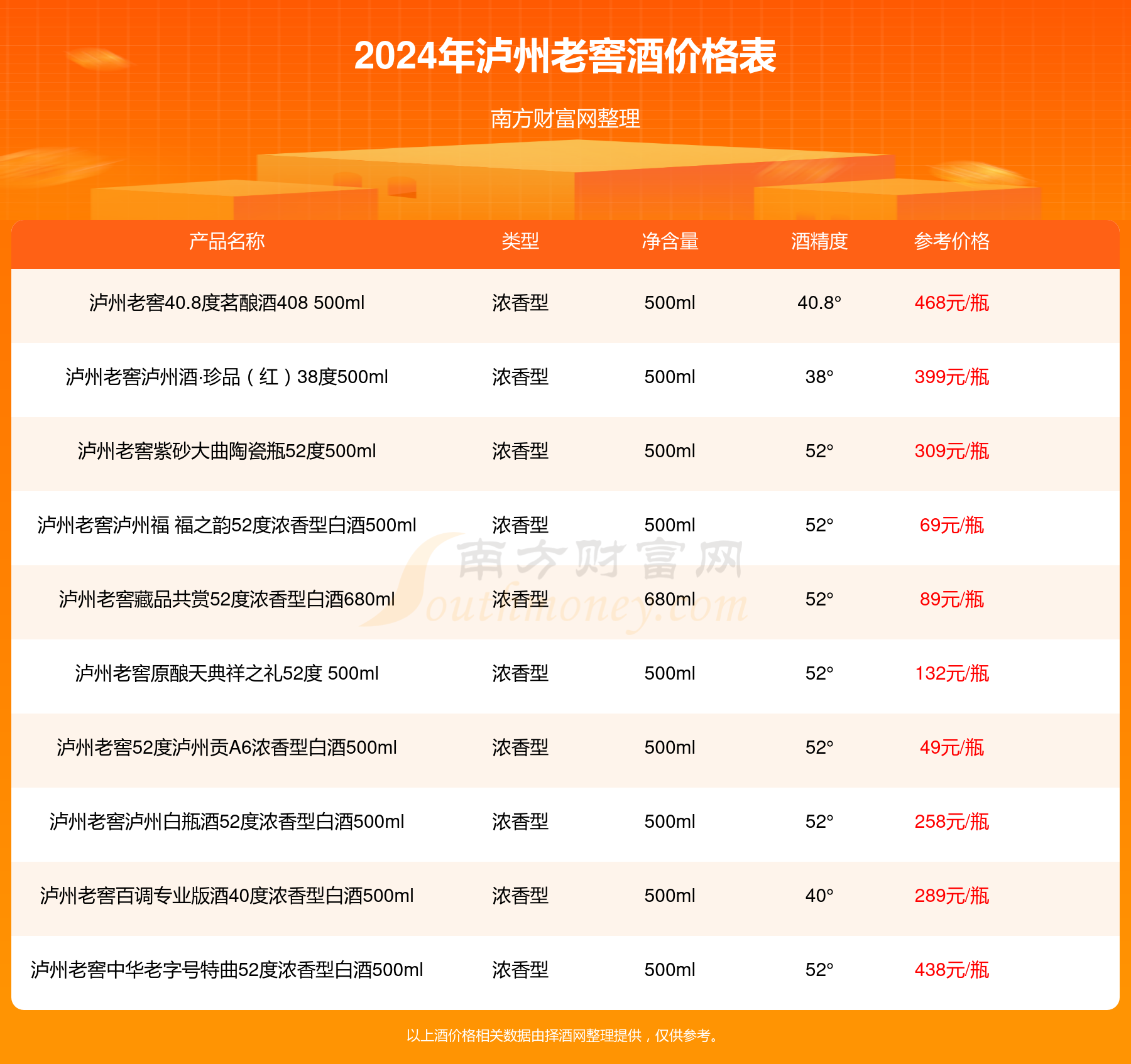Click the price 89元/瓶
The image size is (1131, 1064).
point(952,599)
